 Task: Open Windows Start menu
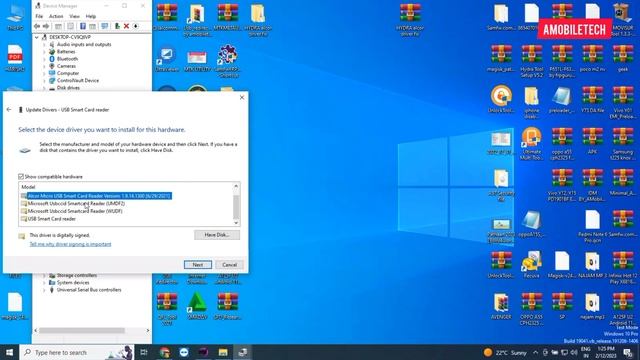coord(9,352)
